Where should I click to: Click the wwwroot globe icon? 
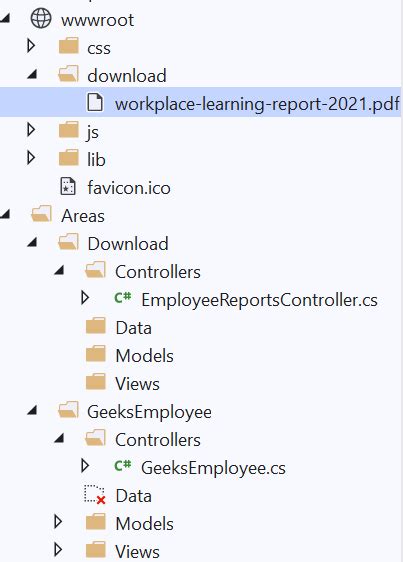coord(41,18)
